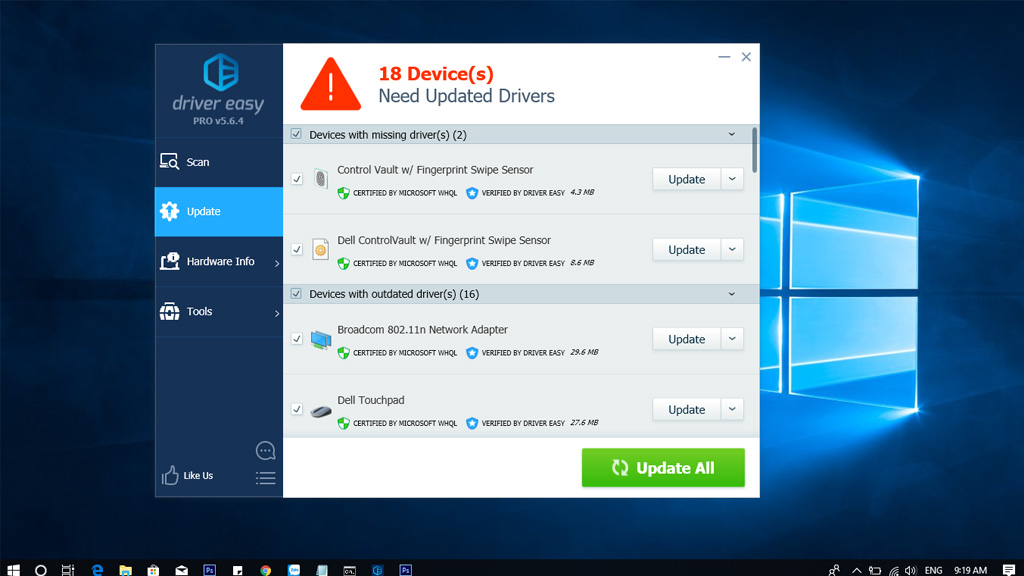The image size is (1024, 576).
Task: Open the Tools section
Action: (219, 312)
